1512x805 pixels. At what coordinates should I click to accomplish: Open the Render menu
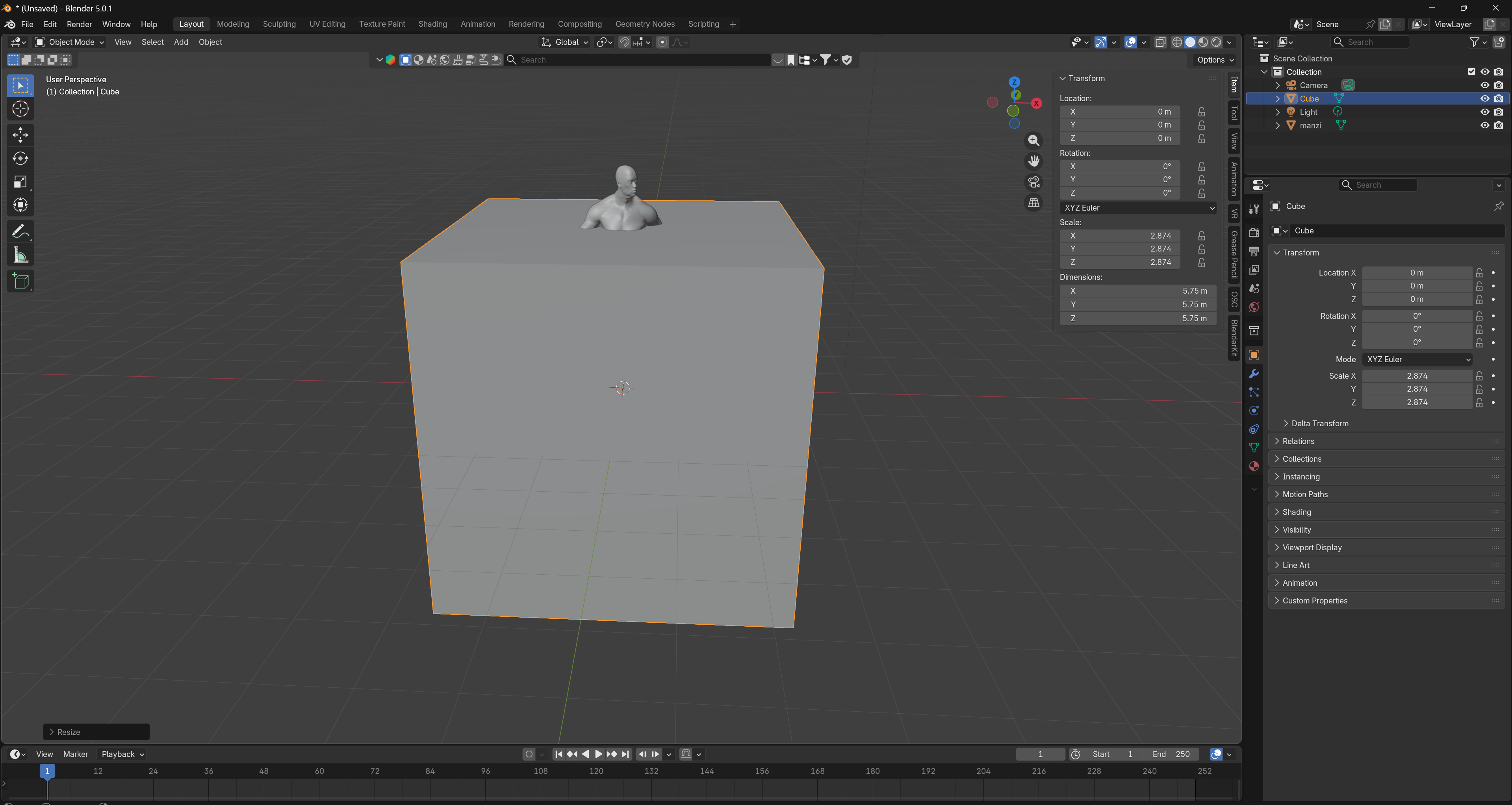(x=79, y=24)
